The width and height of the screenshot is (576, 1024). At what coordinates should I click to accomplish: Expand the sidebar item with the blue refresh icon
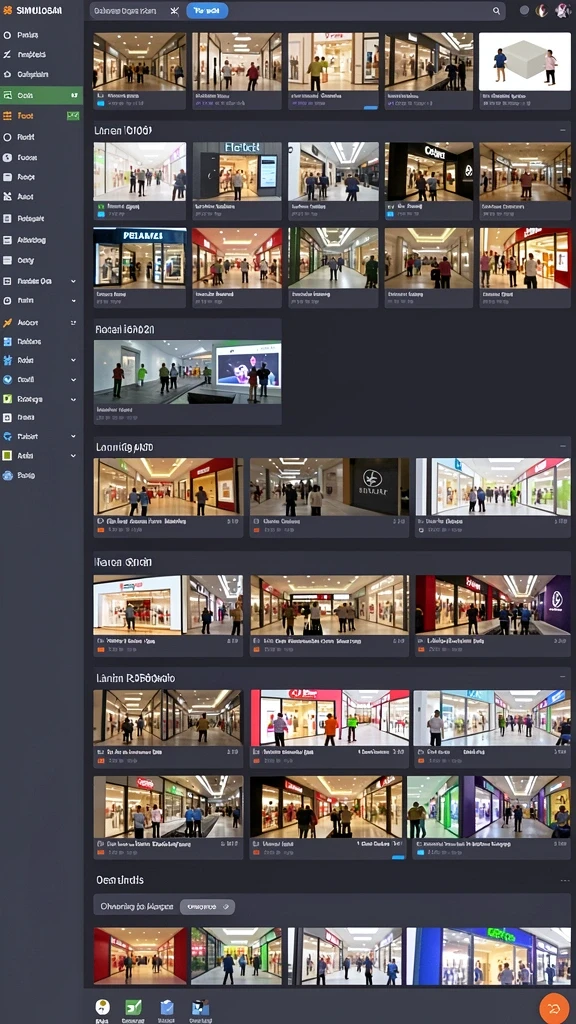[73, 436]
